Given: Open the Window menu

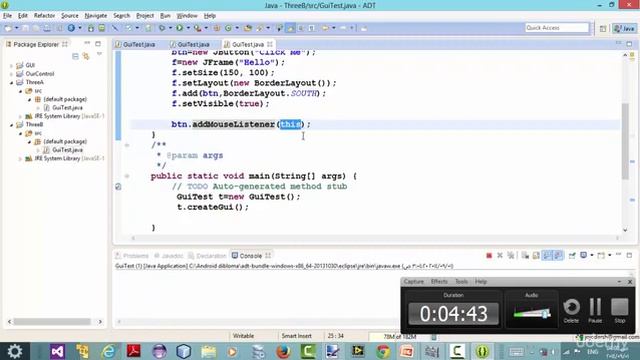Looking at the screenshot, I should click(x=187, y=16).
